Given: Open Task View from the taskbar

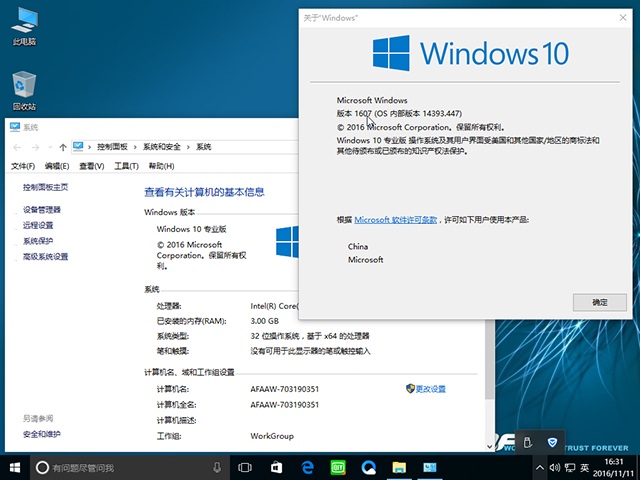Looking at the screenshot, I should pyautogui.click(x=244, y=467).
